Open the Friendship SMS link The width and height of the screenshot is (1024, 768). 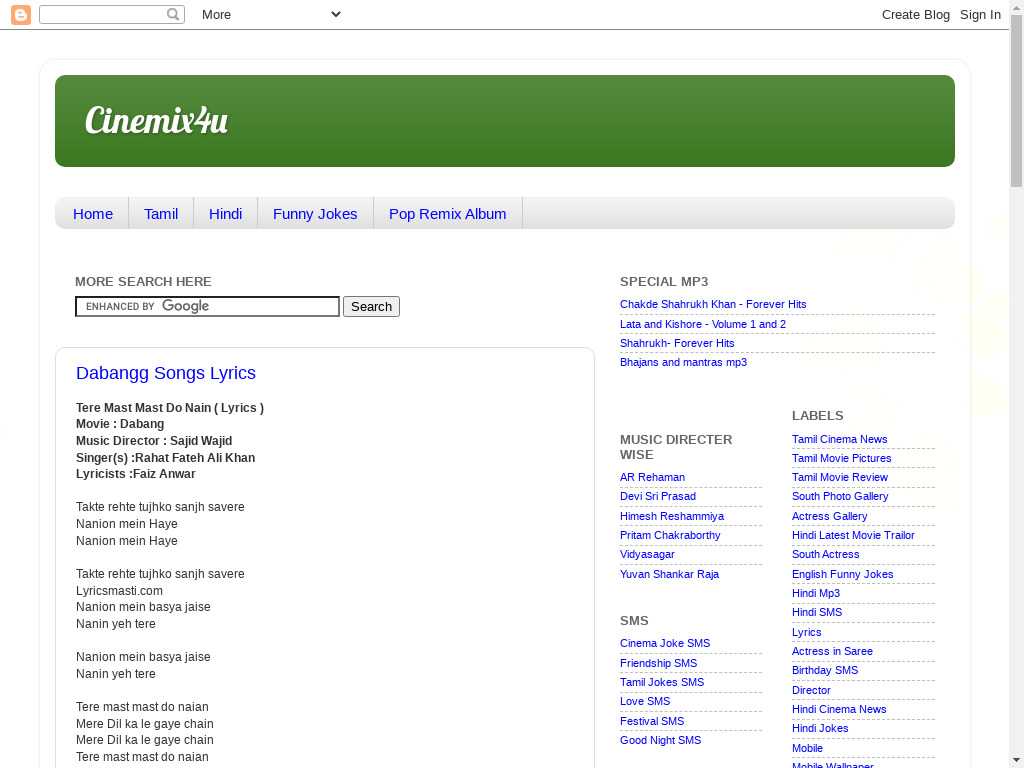coord(658,663)
